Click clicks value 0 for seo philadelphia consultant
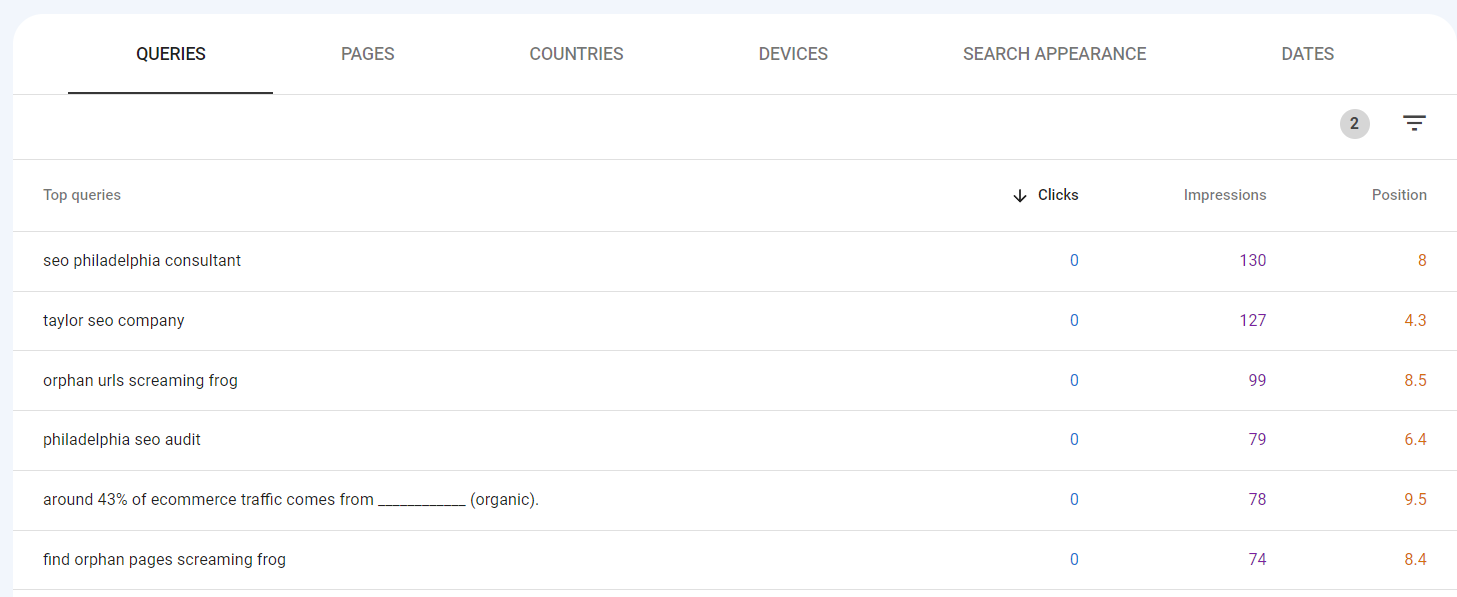1457x597 pixels. (1074, 260)
